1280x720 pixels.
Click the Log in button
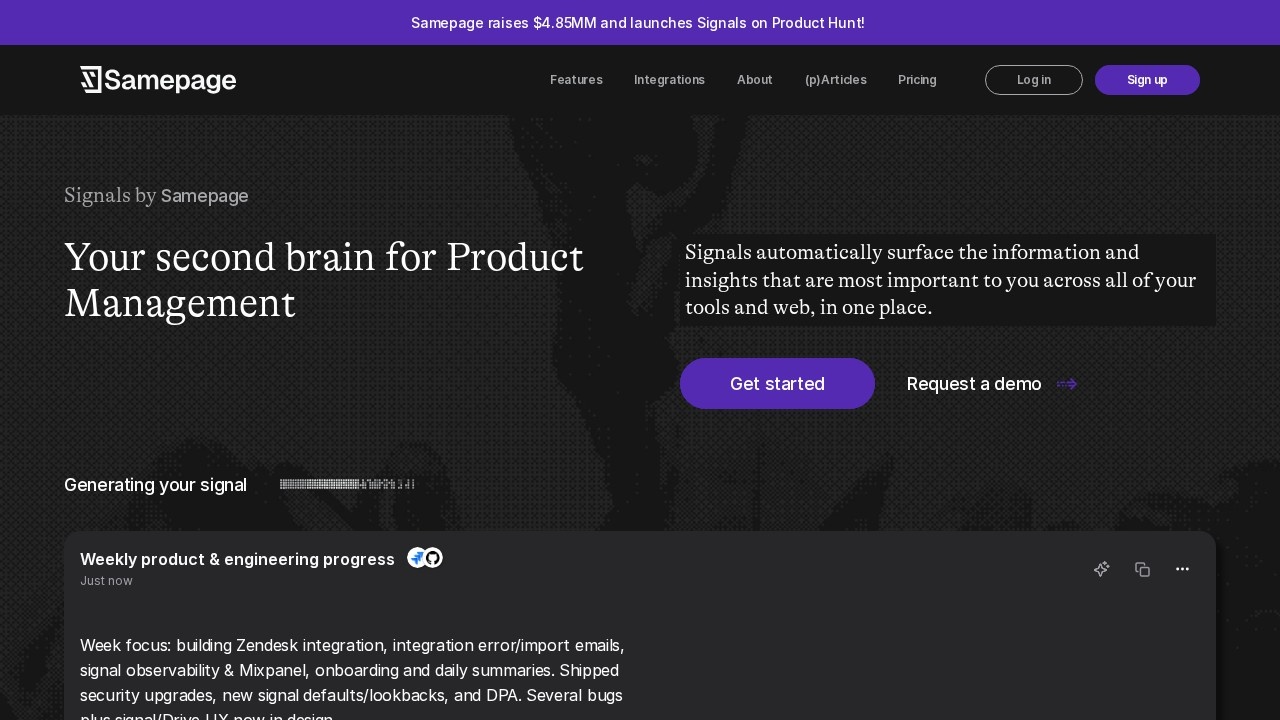coord(1034,80)
